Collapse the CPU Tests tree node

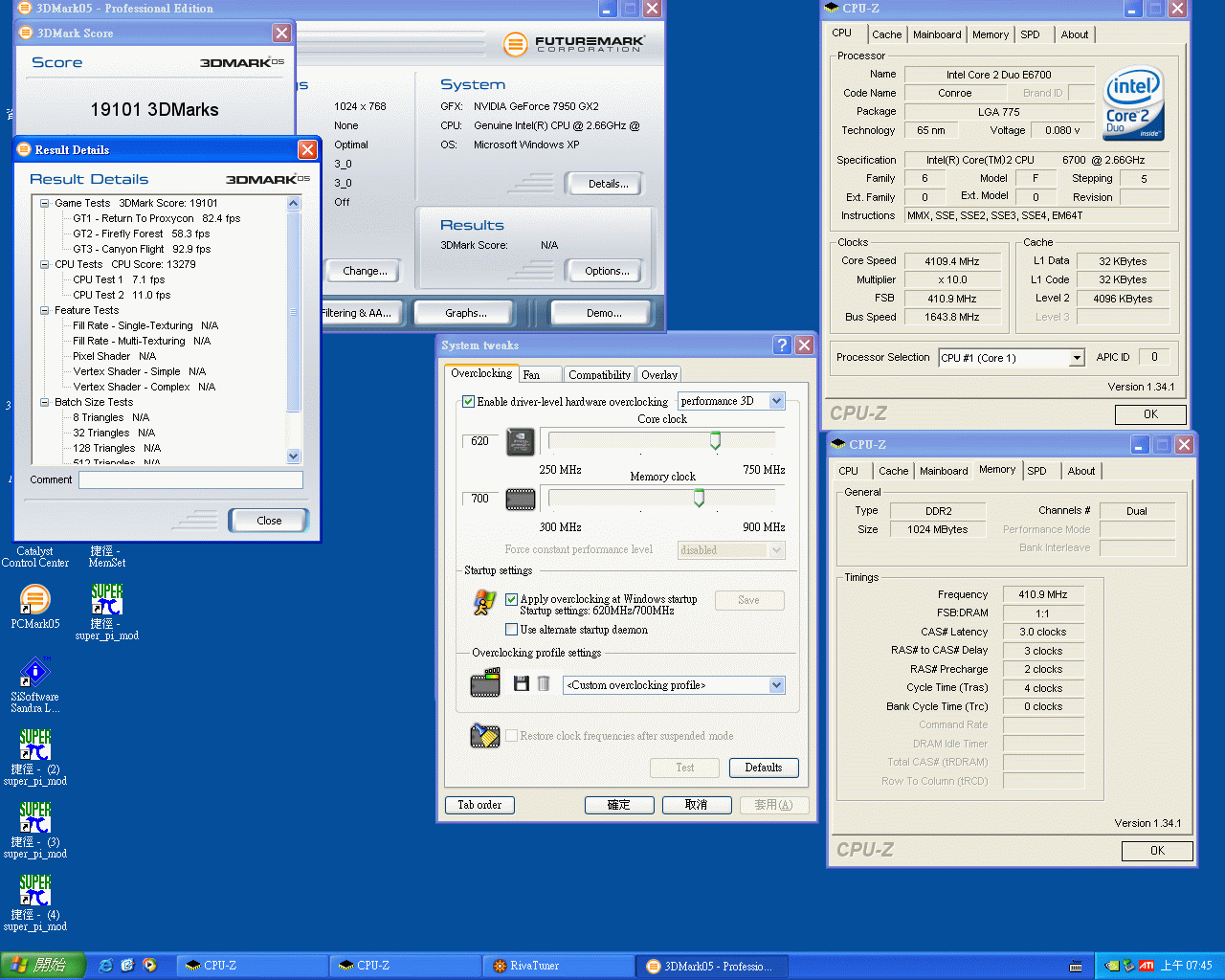pos(45,264)
